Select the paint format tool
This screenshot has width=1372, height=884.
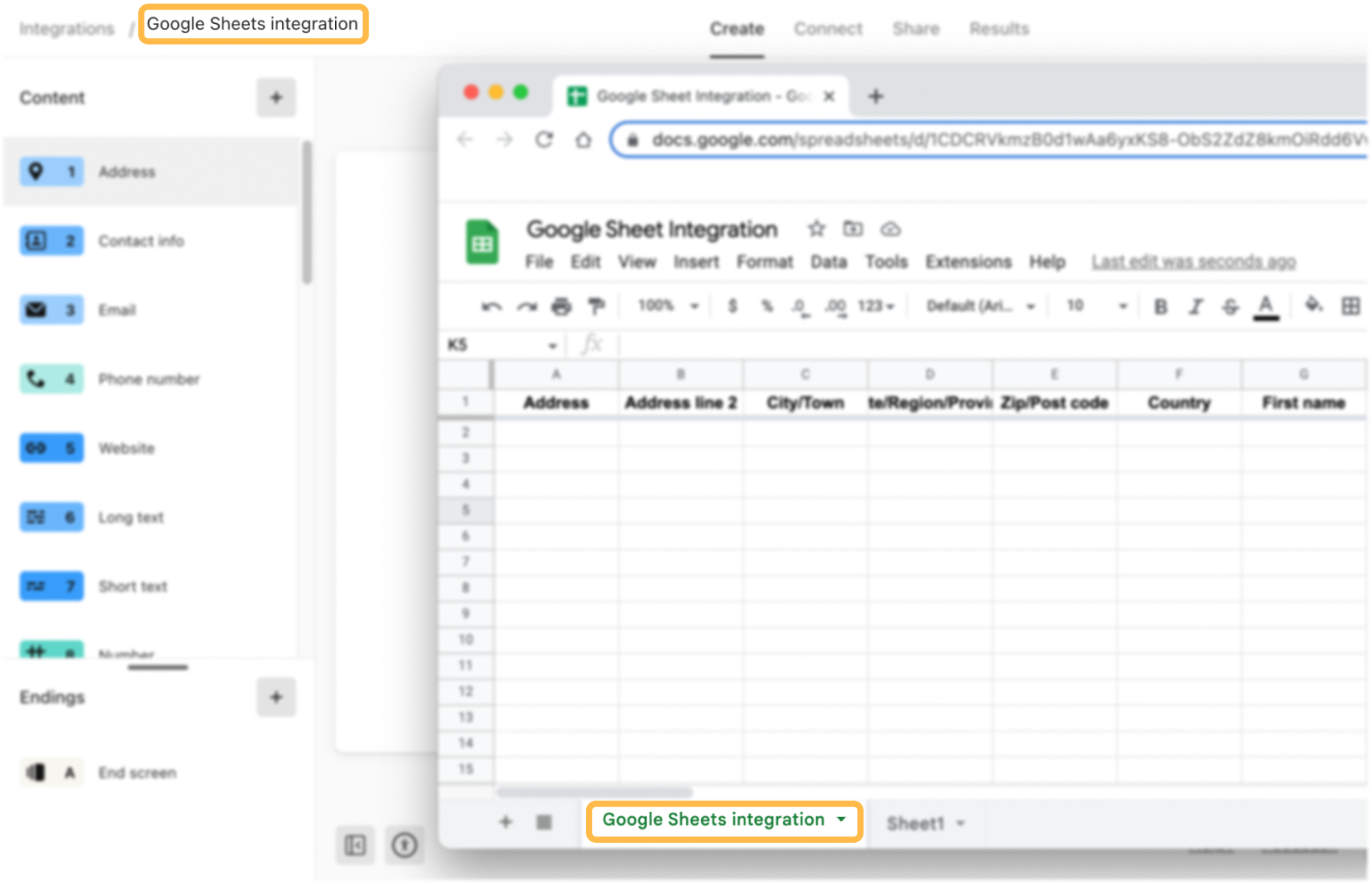596,306
